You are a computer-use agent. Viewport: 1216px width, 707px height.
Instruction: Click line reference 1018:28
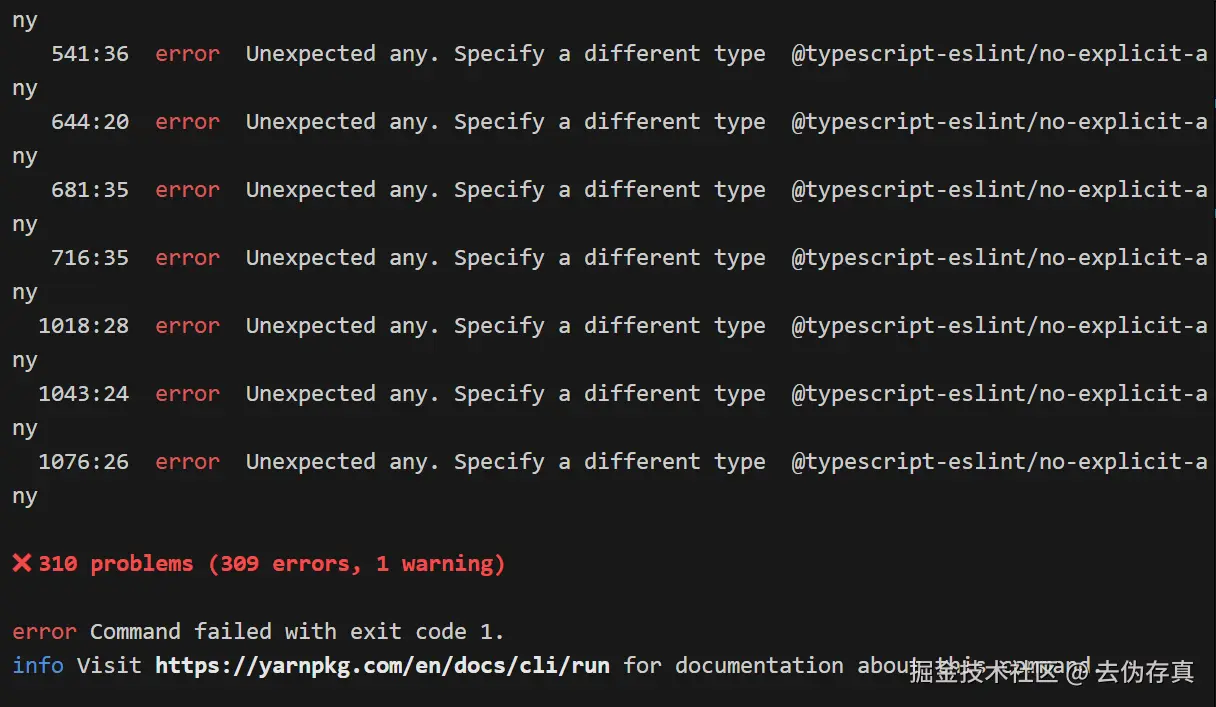coord(84,326)
